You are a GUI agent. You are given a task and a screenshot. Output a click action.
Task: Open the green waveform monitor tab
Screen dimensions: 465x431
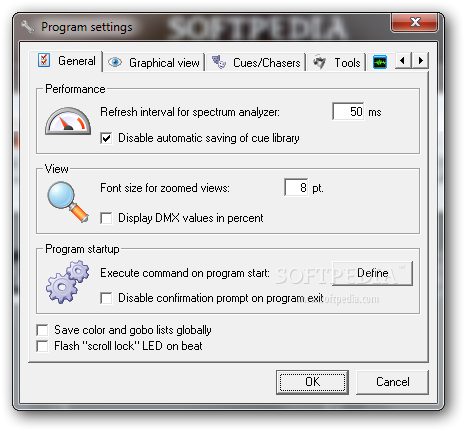(x=380, y=62)
